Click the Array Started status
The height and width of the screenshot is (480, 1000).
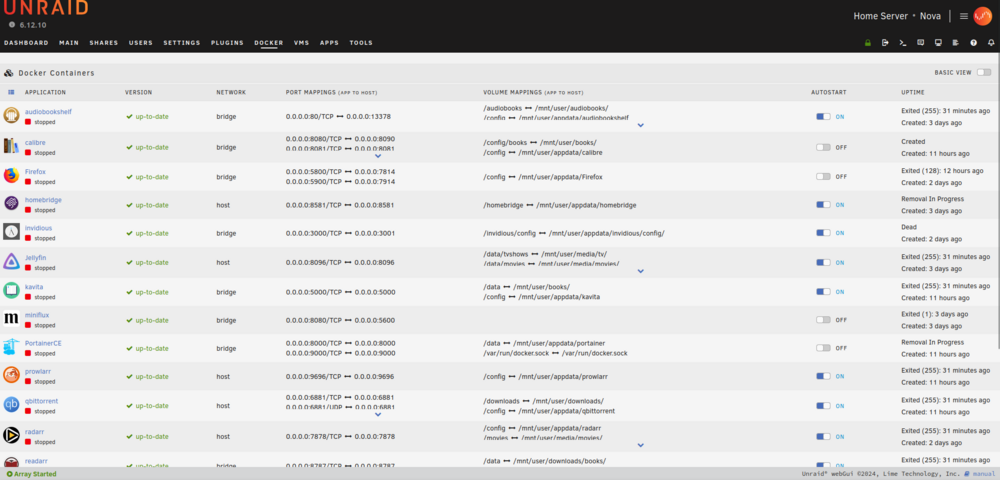31,474
